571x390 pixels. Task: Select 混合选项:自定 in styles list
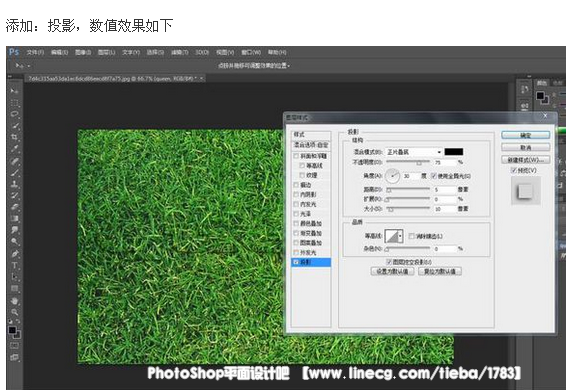(311, 145)
